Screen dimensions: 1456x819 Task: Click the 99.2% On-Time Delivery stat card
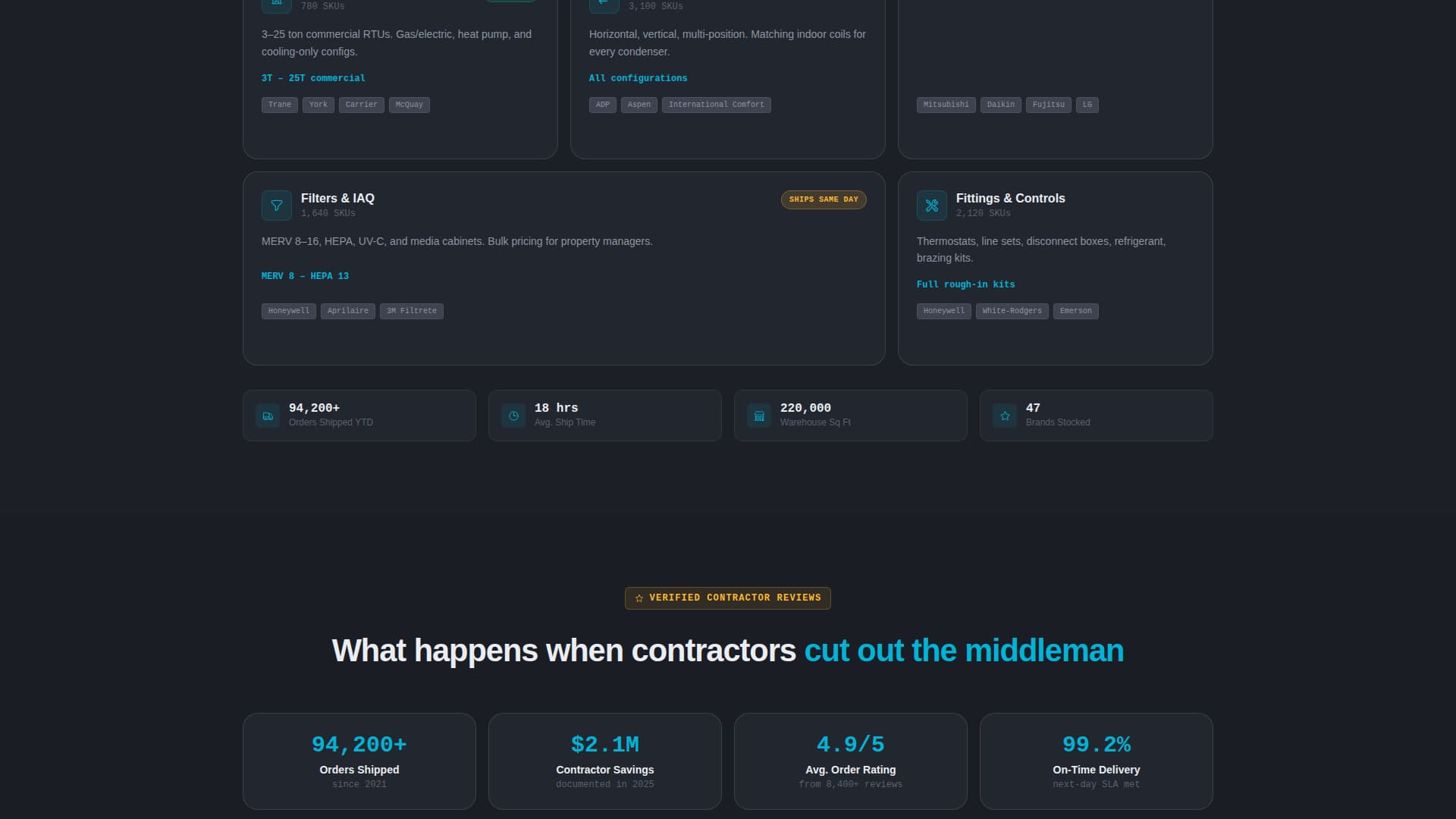click(x=1096, y=761)
